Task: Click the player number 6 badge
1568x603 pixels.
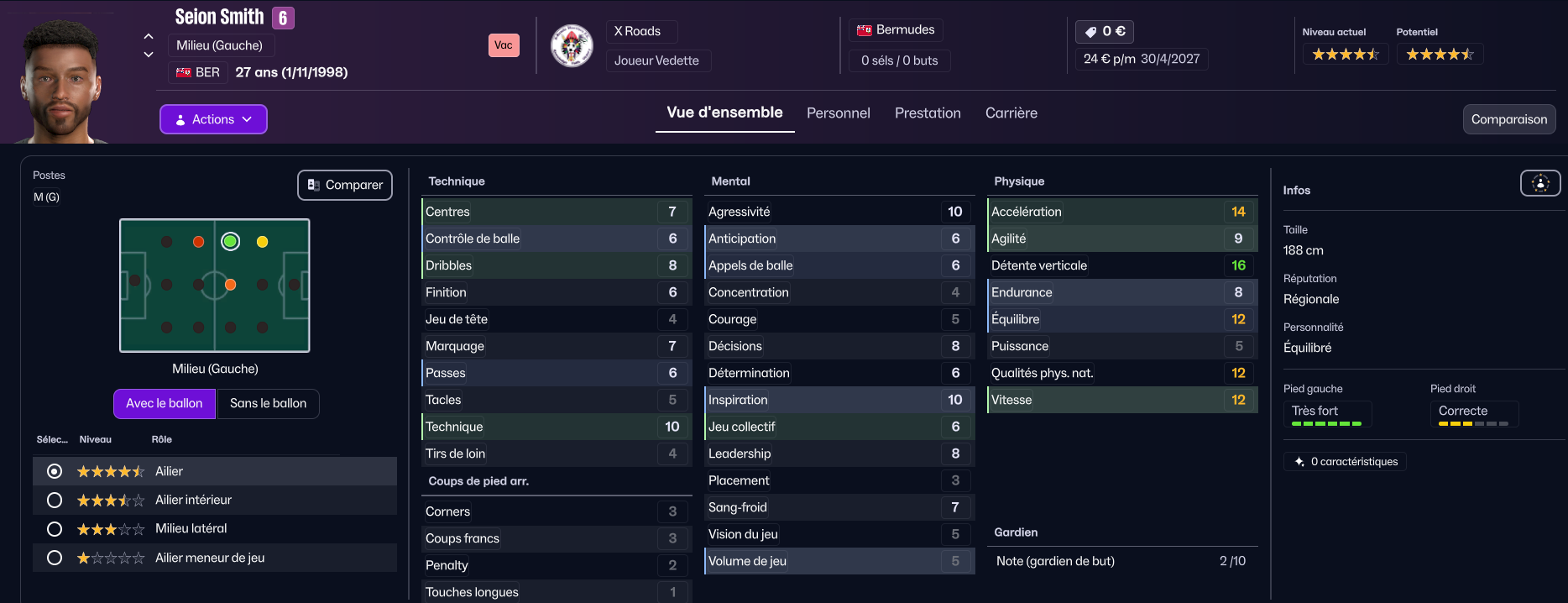Action: pos(283,18)
